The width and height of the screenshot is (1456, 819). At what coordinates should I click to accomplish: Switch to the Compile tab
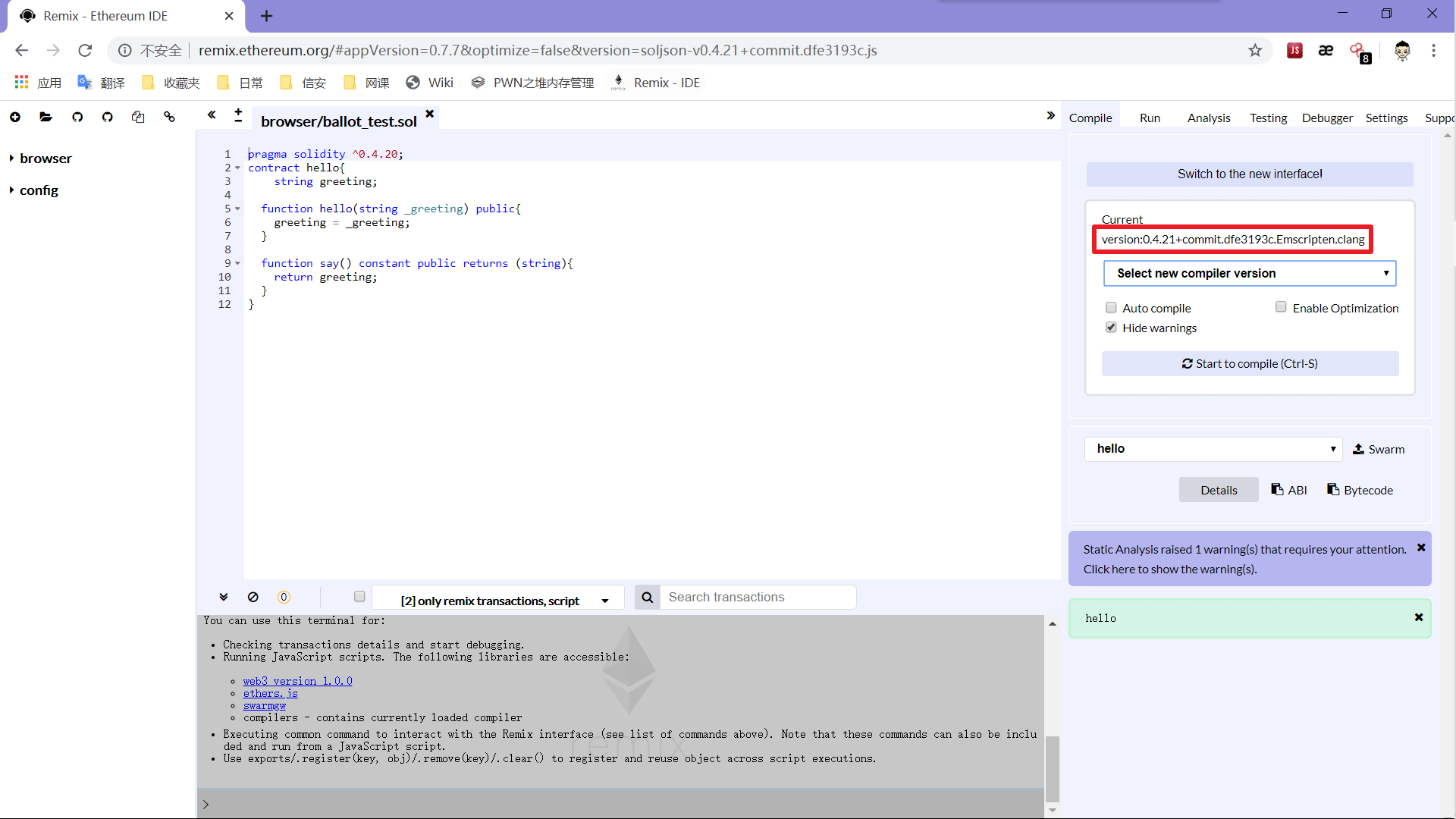click(x=1090, y=118)
